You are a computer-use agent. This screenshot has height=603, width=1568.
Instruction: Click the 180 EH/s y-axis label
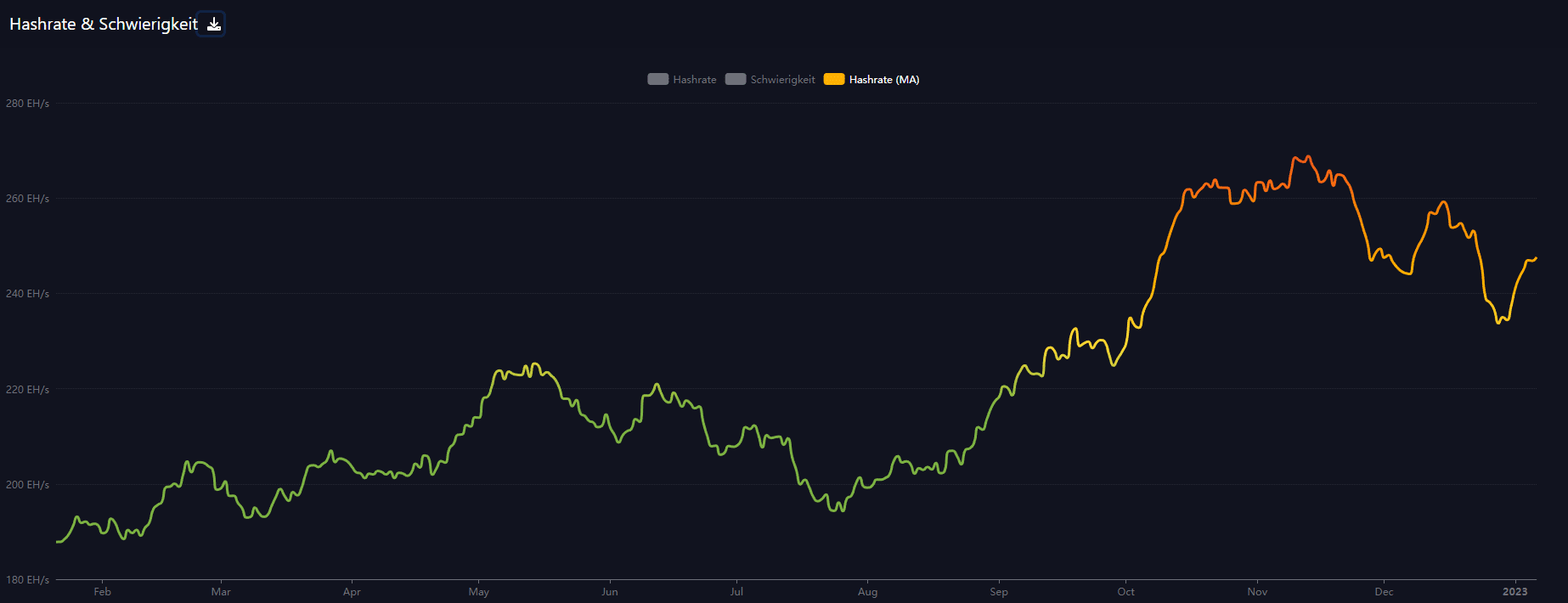(27, 580)
